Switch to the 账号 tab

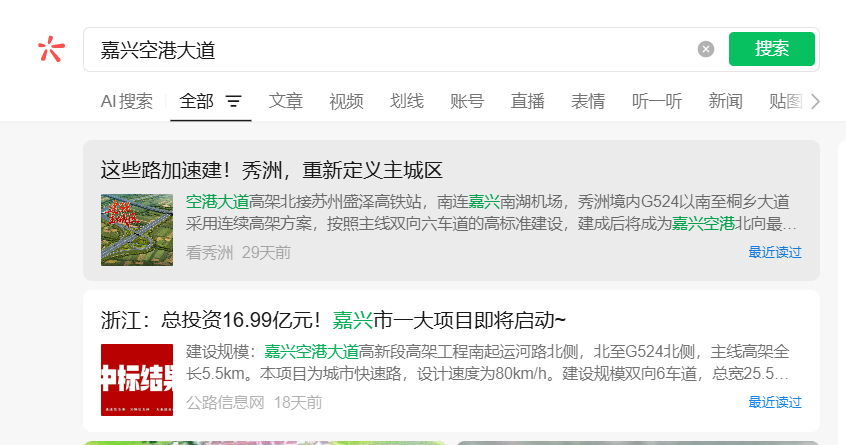point(467,101)
